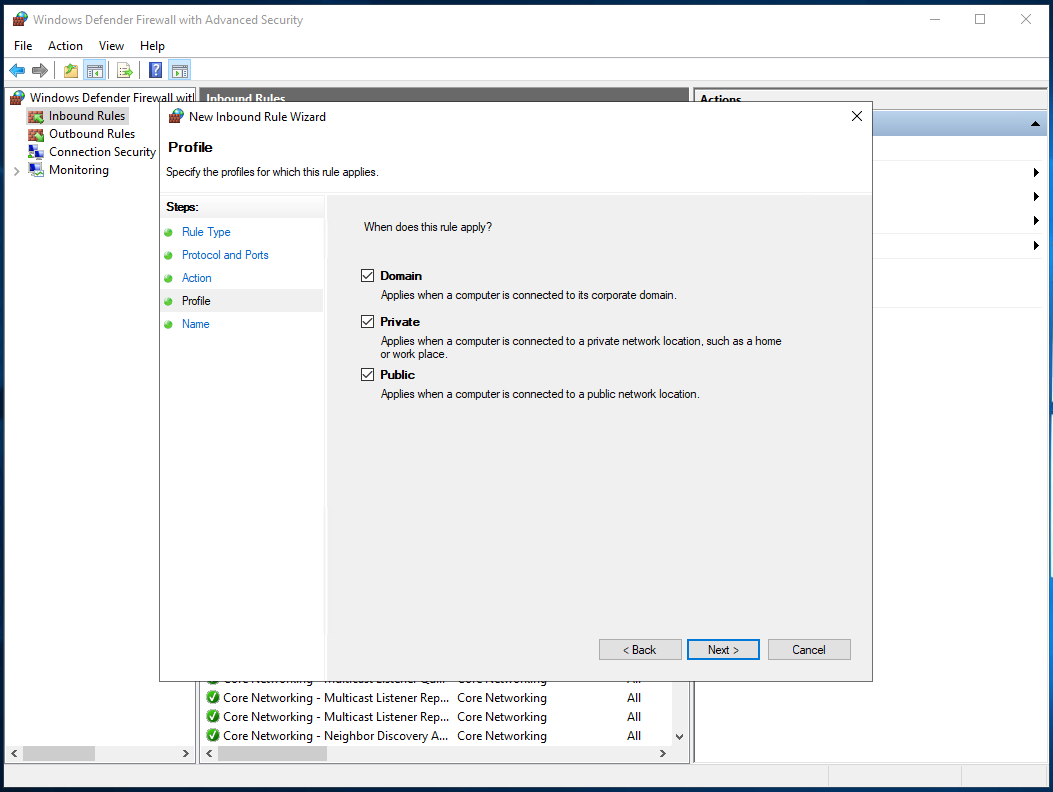Click the Monitoring tree icon
1053x792 pixels.
36,170
